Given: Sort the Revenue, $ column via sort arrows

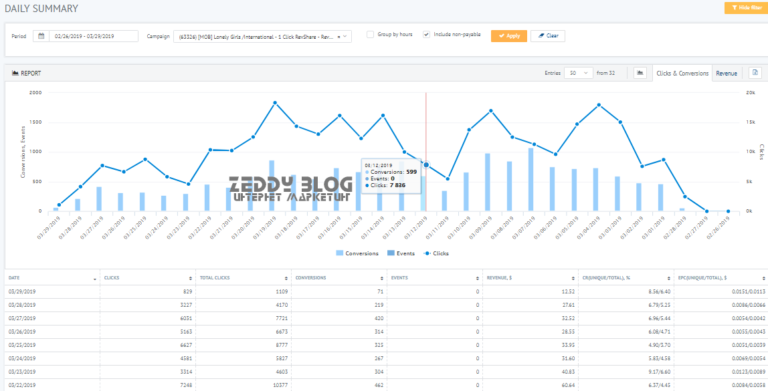Looking at the screenshot, I should [574, 278].
